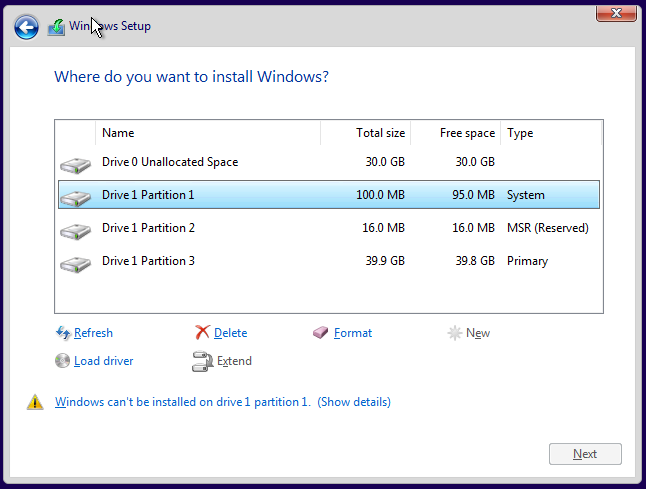This screenshot has width=646, height=489.
Task: Click the System type cell
Action: pos(526,195)
